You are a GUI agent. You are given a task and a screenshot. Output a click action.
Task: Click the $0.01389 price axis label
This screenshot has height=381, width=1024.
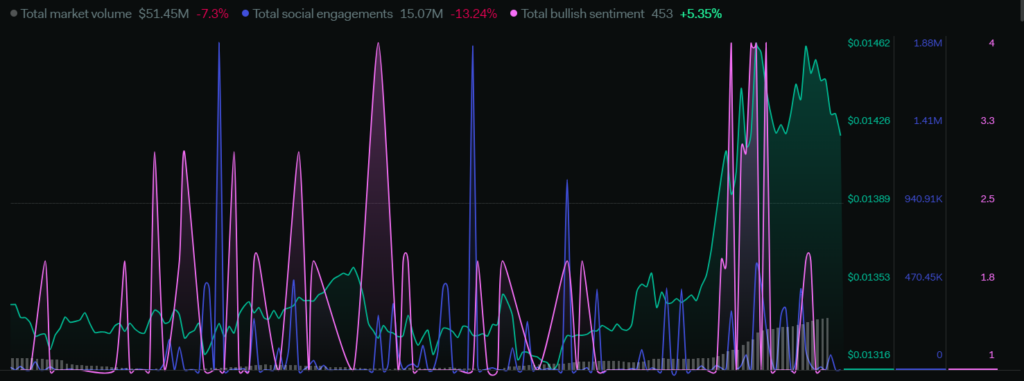click(869, 199)
